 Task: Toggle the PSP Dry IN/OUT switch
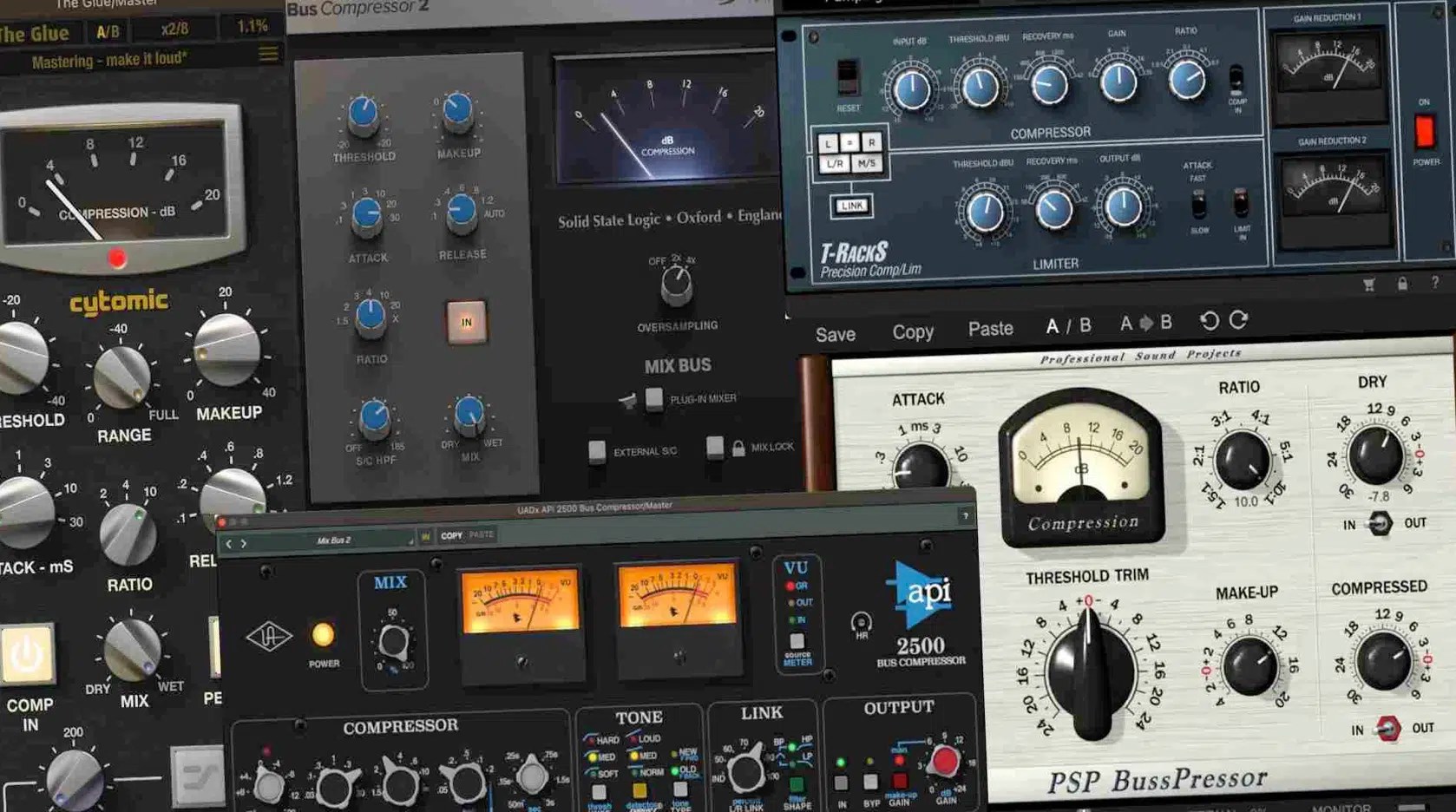[x=1380, y=524]
